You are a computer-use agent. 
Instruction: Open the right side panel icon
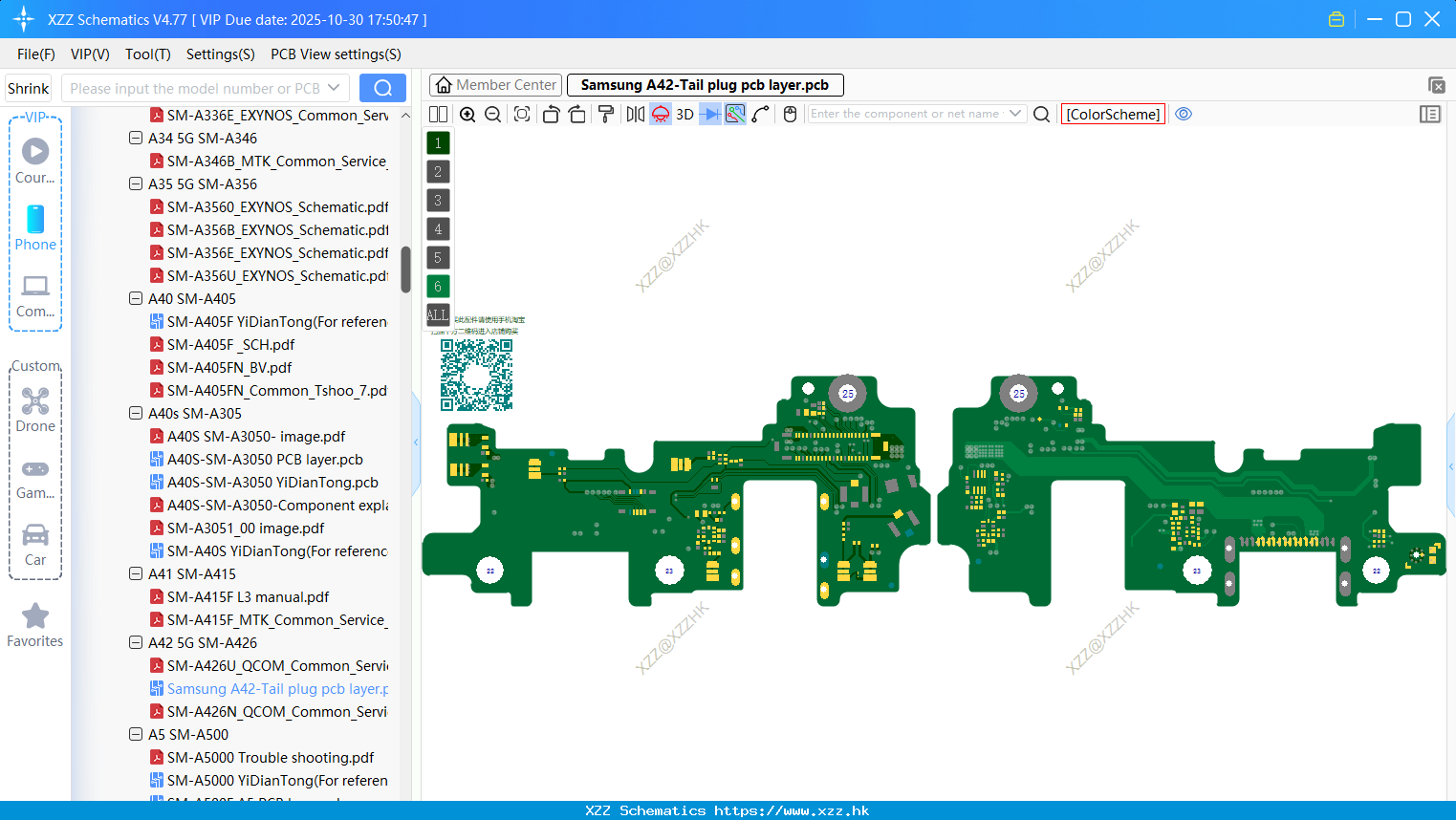point(1430,114)
